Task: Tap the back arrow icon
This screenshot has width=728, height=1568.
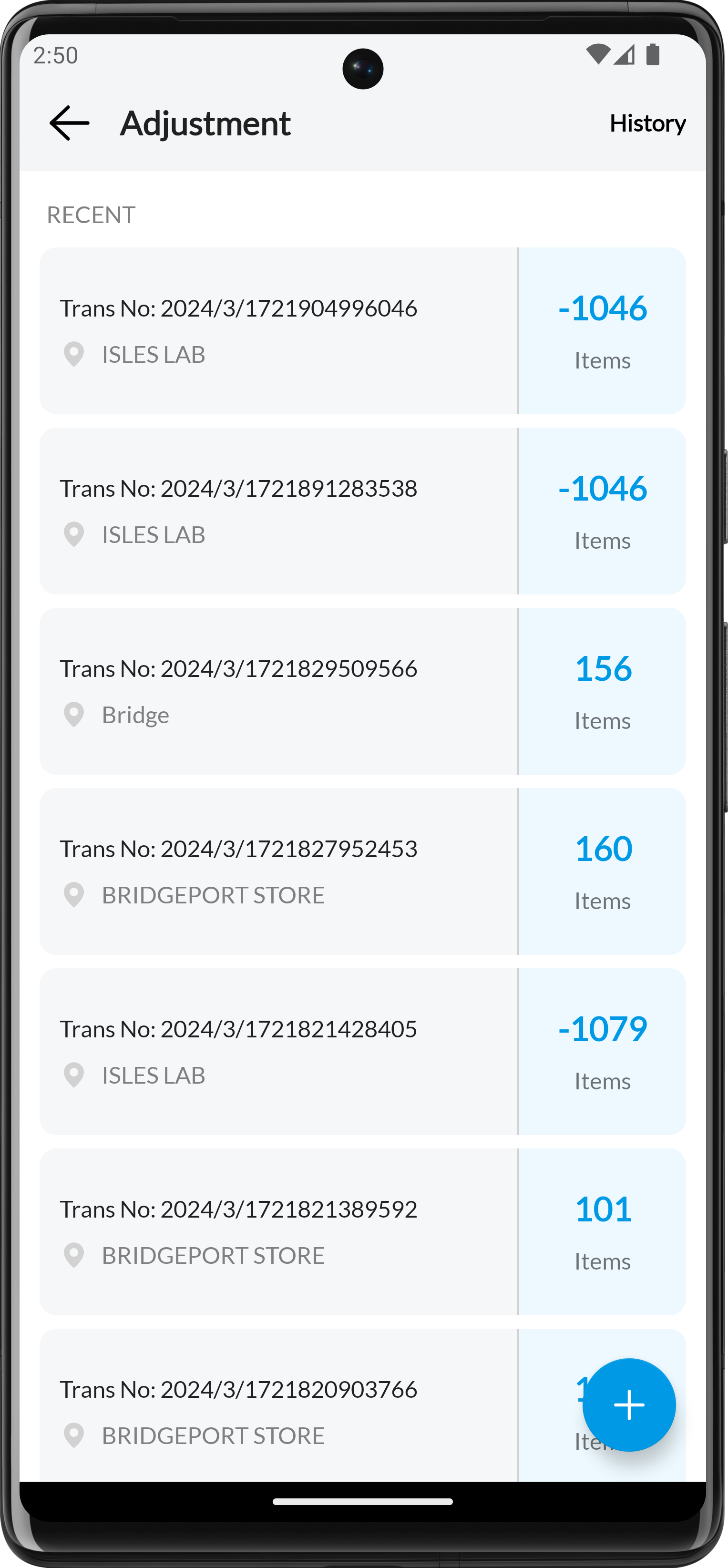Action: pos(69,123)
